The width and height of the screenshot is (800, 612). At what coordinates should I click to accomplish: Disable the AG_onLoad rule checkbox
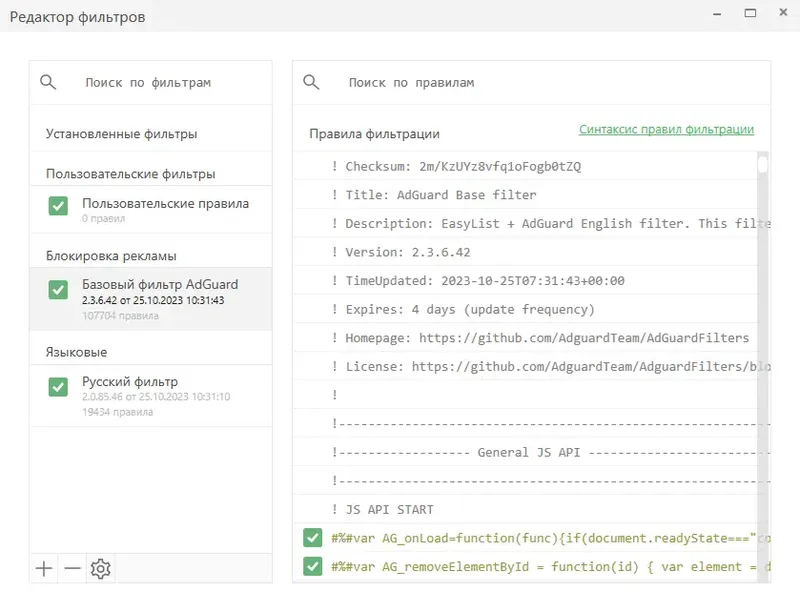(x=312, y=538)
